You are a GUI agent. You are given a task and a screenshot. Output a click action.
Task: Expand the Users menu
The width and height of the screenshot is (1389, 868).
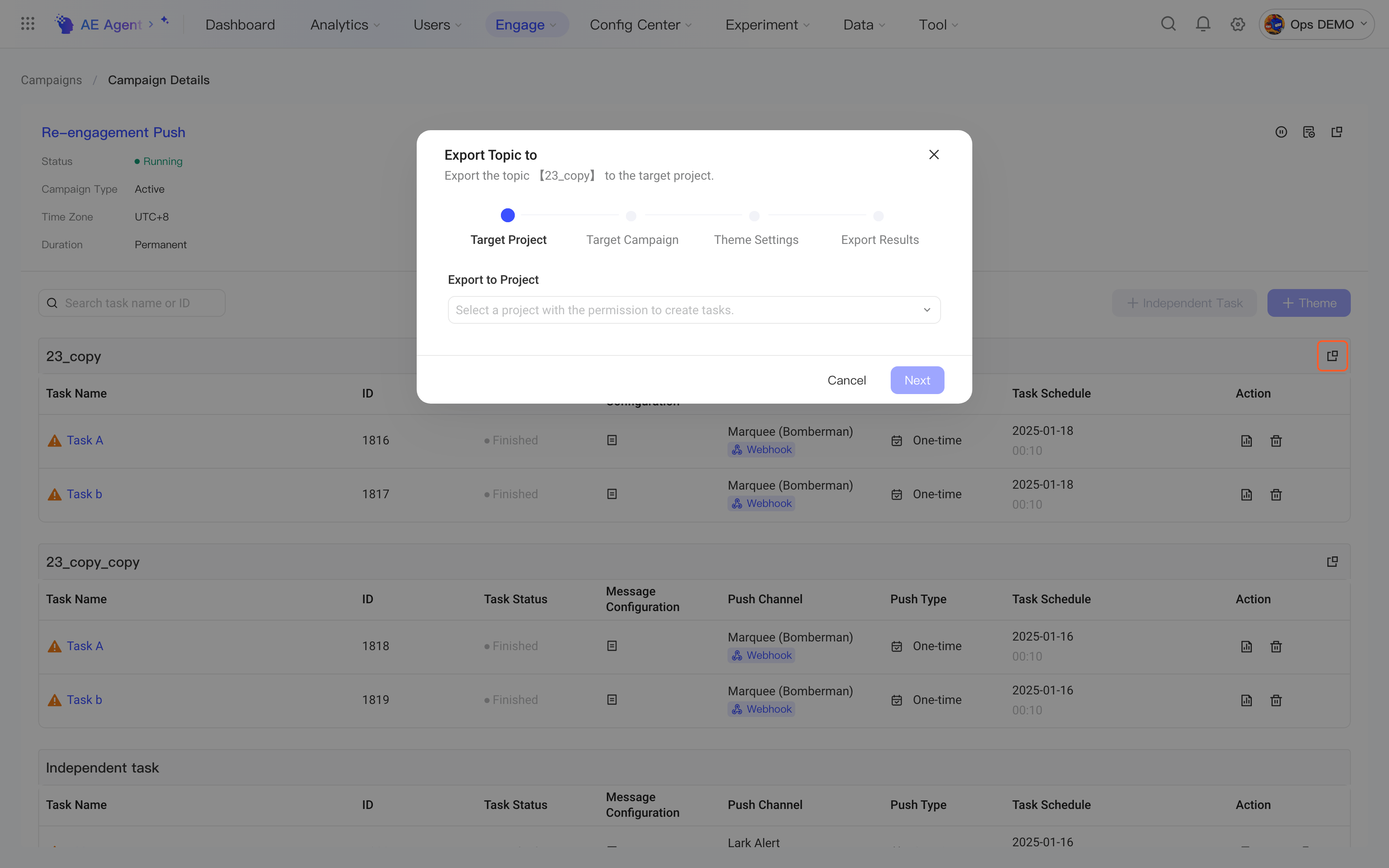[438, 25]
